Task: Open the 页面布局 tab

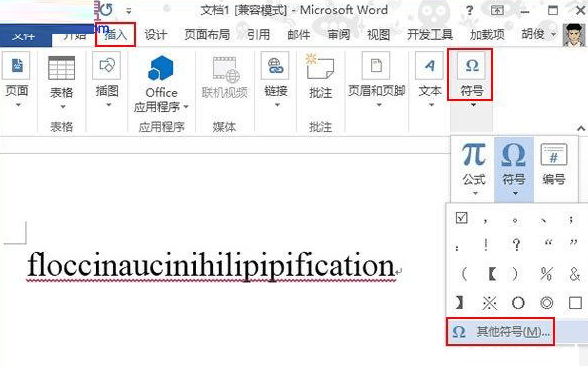Action: (207, 35)
